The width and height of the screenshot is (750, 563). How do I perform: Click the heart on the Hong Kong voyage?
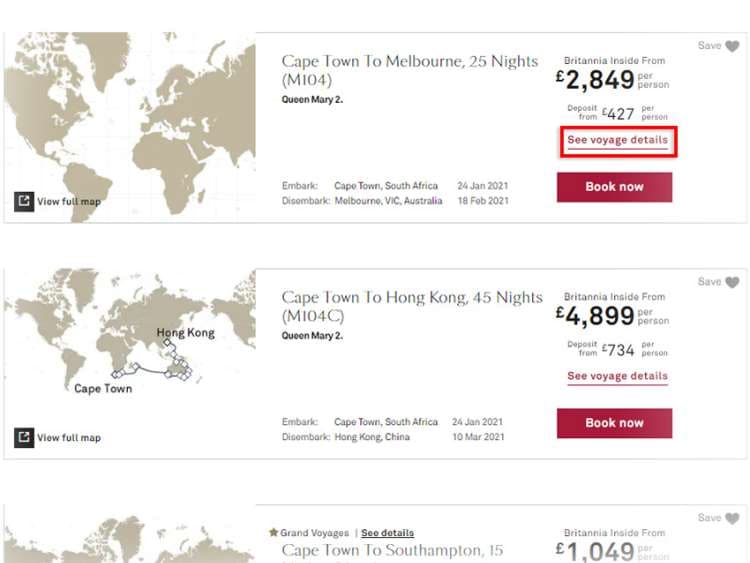733,282
